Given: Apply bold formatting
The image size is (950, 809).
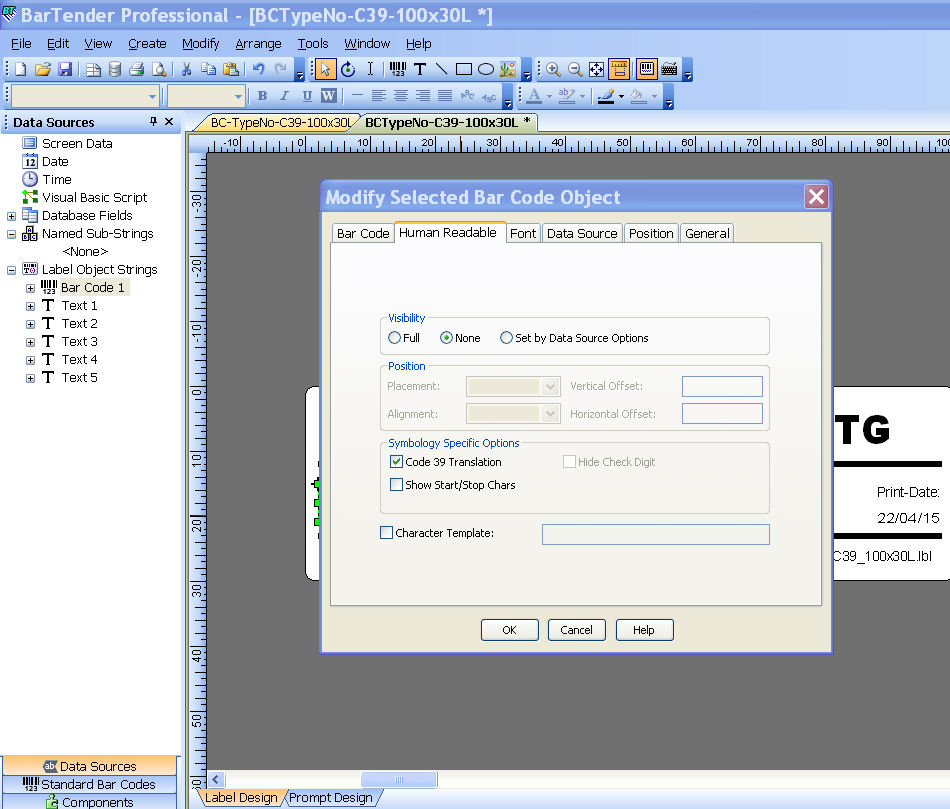Looking at the screenshot, I should click(262, 96).
